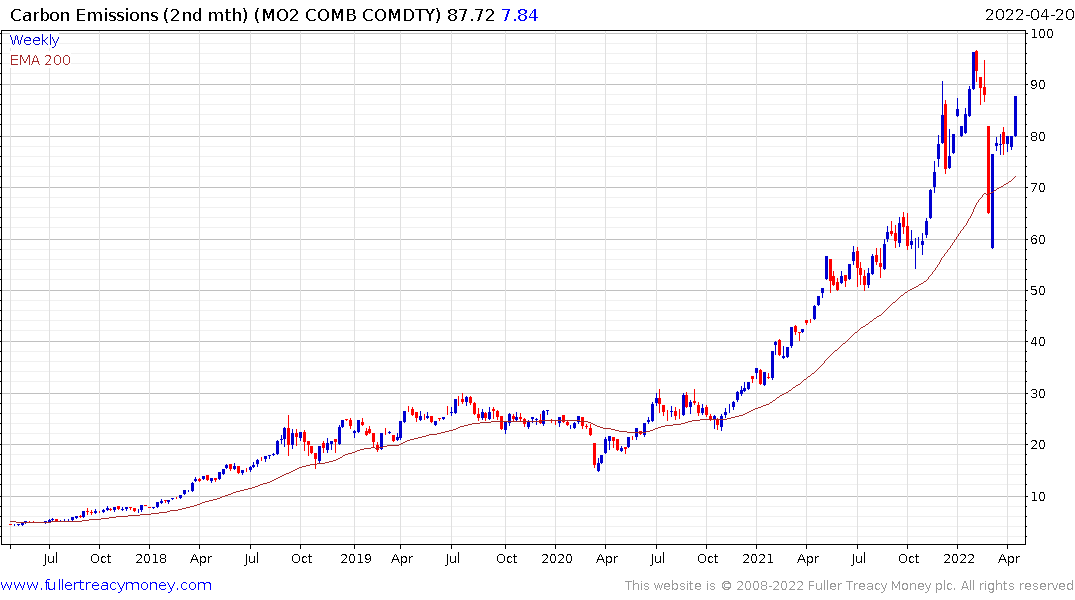This screenshot has width=1075, height=600.
Task: Click the chart title 'Carbon Emissions (2nd mth)'
Action: (x=129, y=14)
